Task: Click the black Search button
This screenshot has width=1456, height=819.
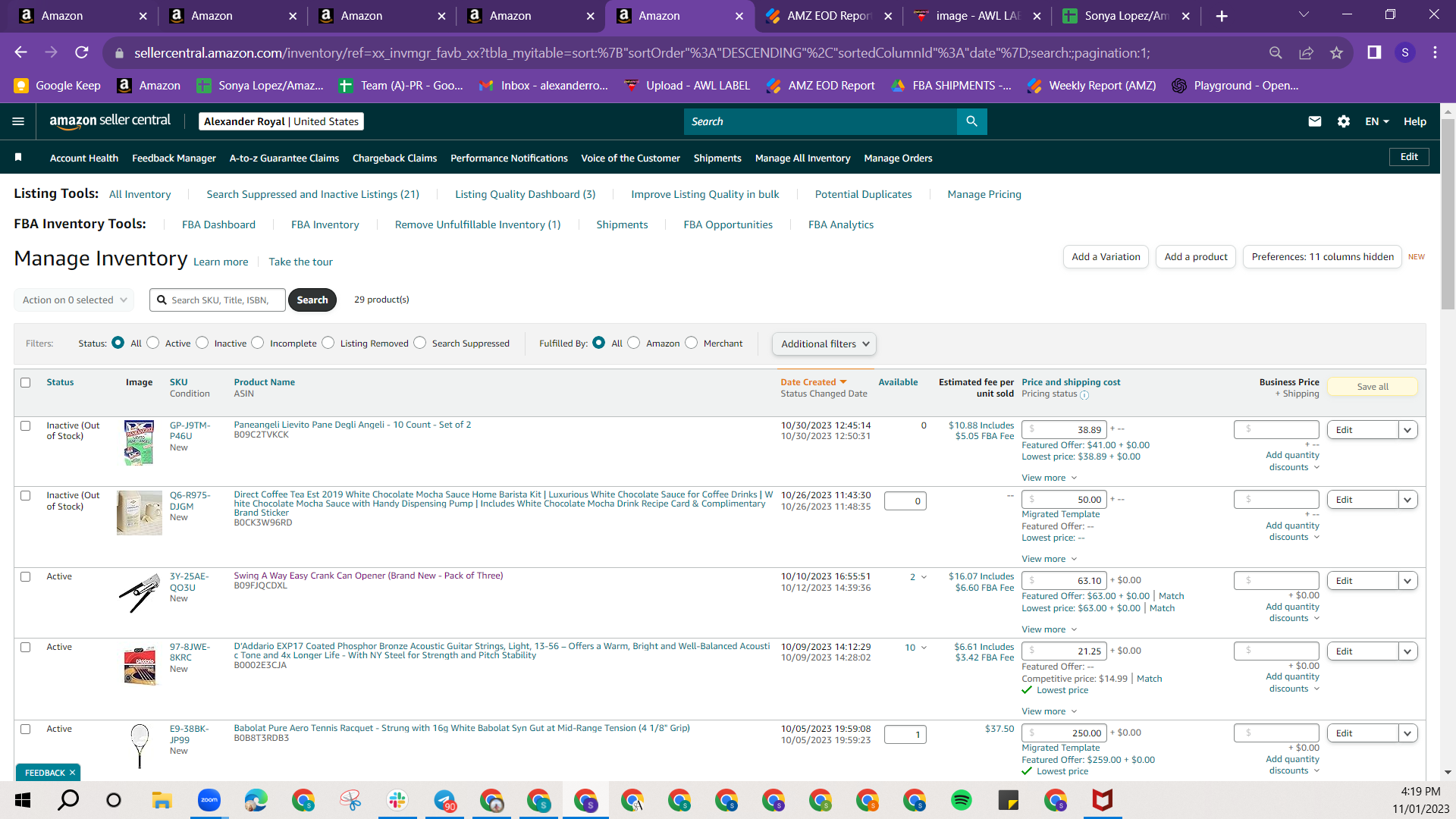Action: 312,300
